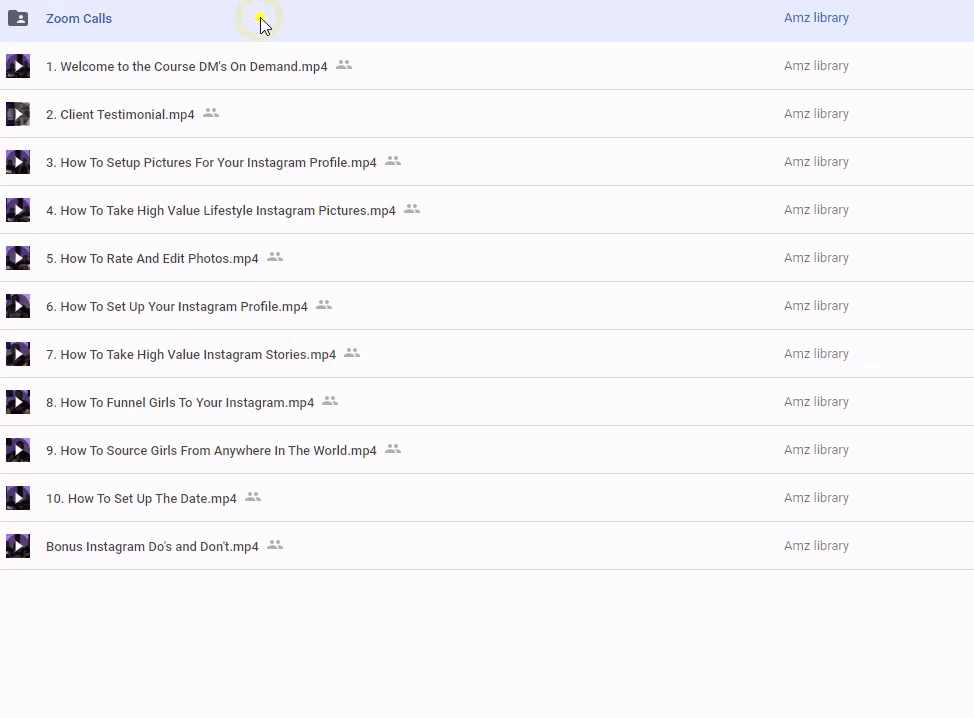Viewport: 974px width, 718px height.
Task: Click play thumbnail of 7. High Value Instagram Stories
Action: pyautogui.click(x=18, y=354)
